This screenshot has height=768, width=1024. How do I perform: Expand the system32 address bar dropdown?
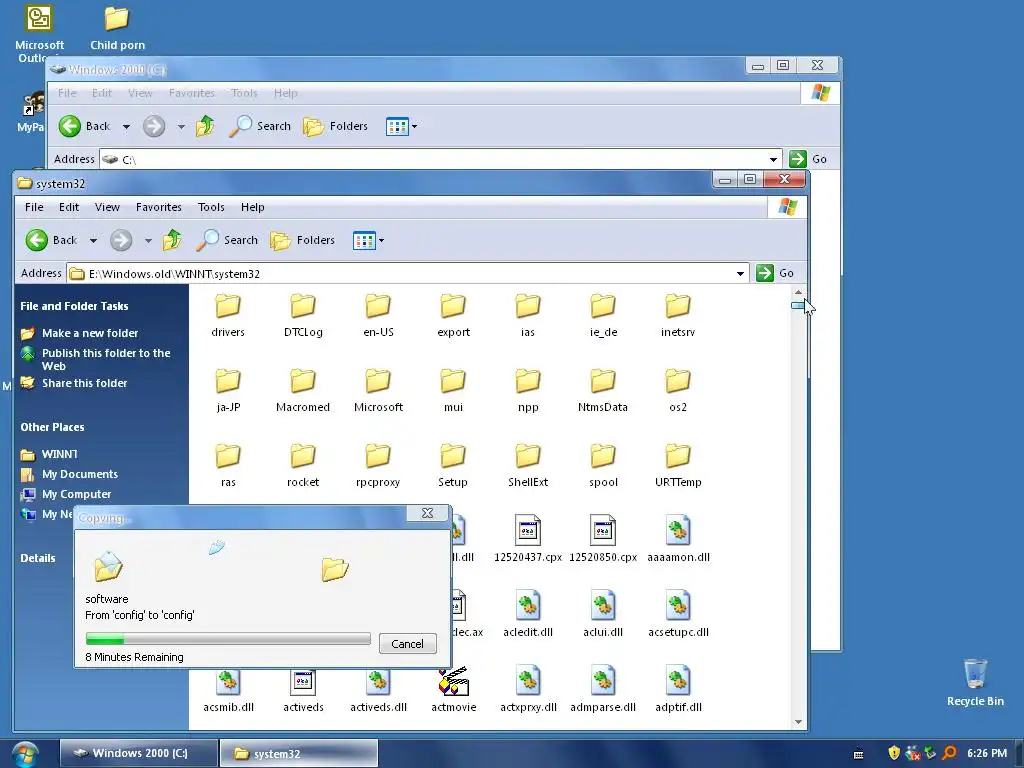tap(740, 274)
